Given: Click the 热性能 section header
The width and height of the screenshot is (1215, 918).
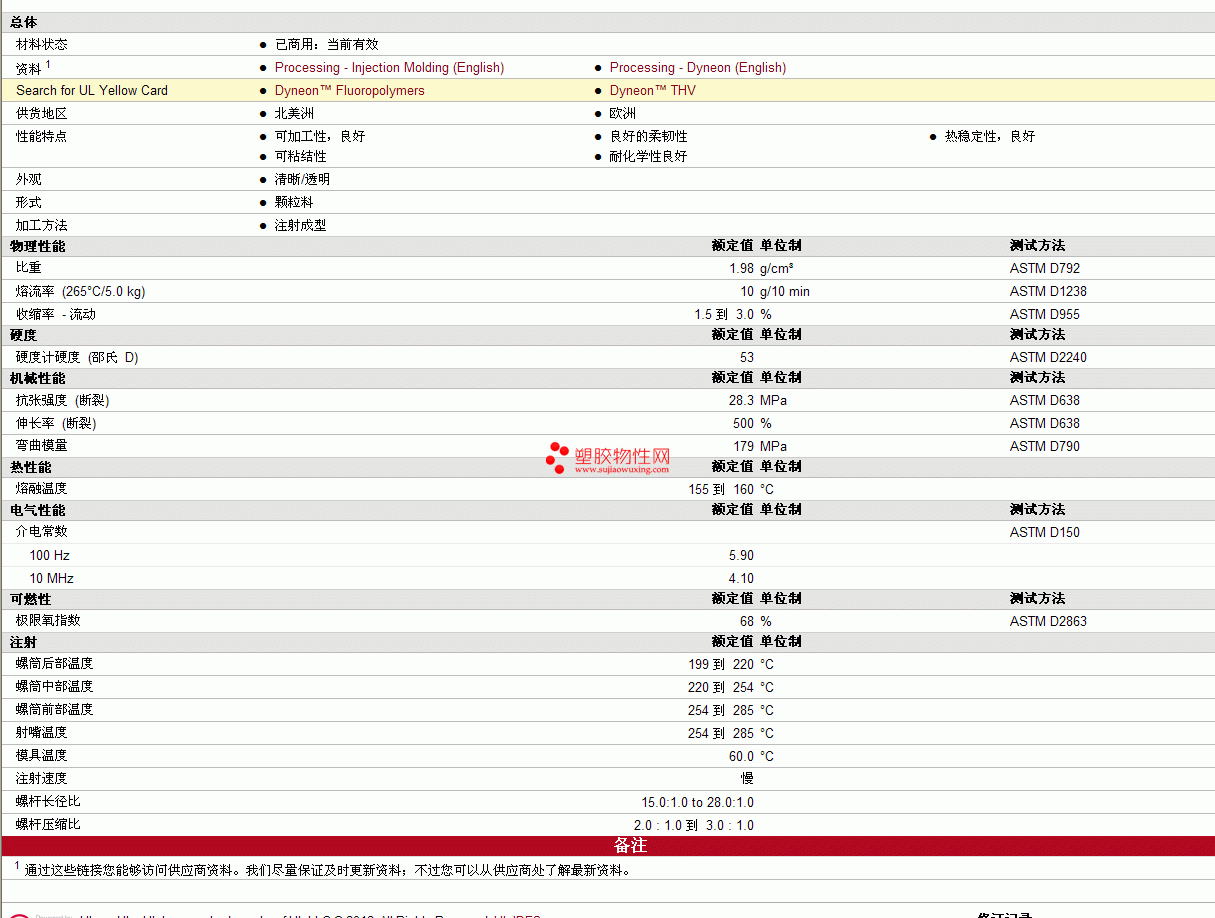Looking at the screenshot, I should tap(30, 467).
